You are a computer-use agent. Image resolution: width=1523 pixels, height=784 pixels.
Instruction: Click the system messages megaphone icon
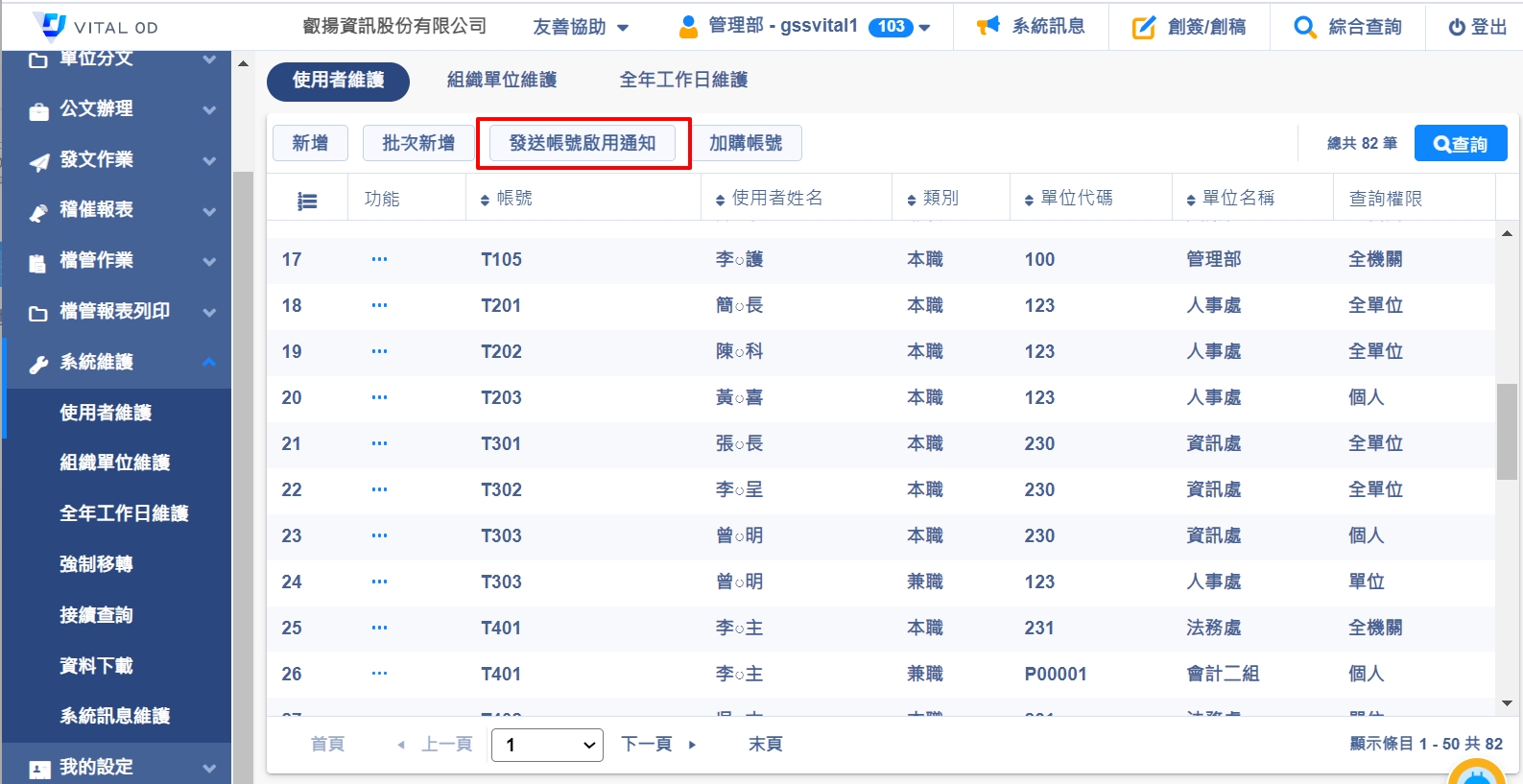[988, 26]
